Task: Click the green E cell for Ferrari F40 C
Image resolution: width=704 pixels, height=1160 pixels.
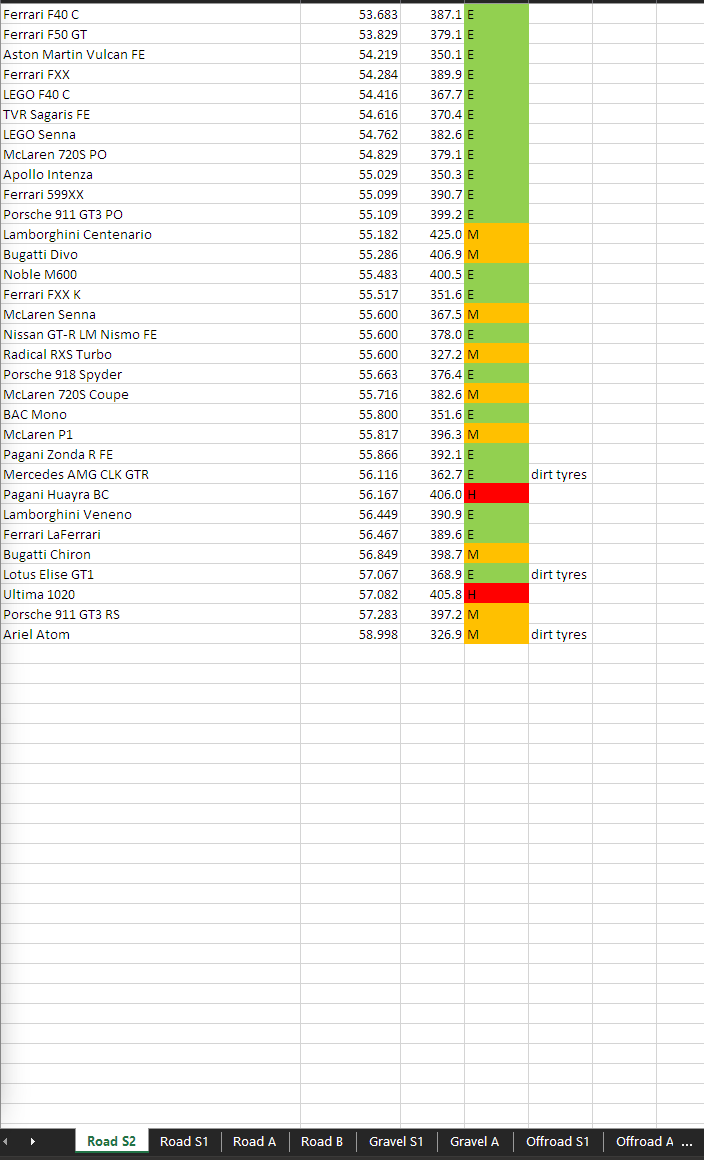Action: (x=496, y=14)
